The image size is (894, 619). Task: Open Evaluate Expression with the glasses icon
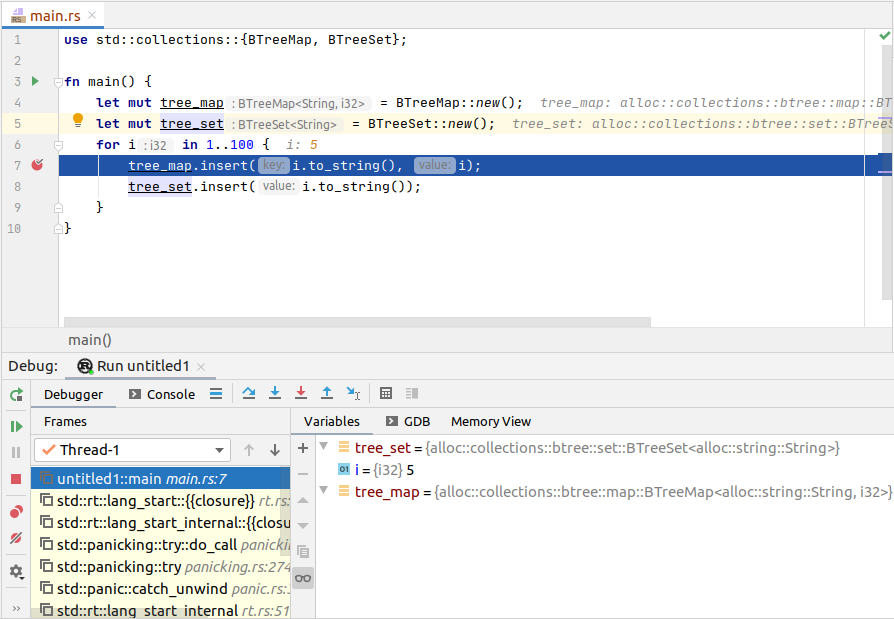point(303,577)
